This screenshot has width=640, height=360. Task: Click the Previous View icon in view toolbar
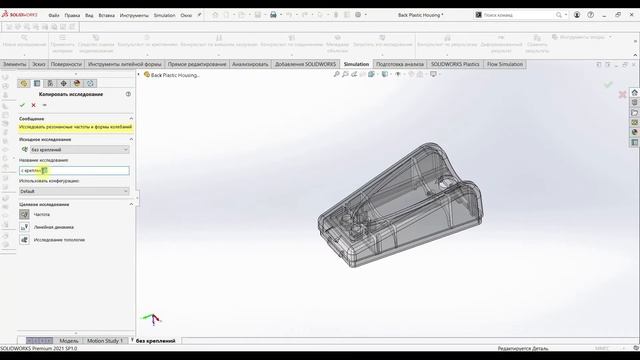click(x=354, y=74)
